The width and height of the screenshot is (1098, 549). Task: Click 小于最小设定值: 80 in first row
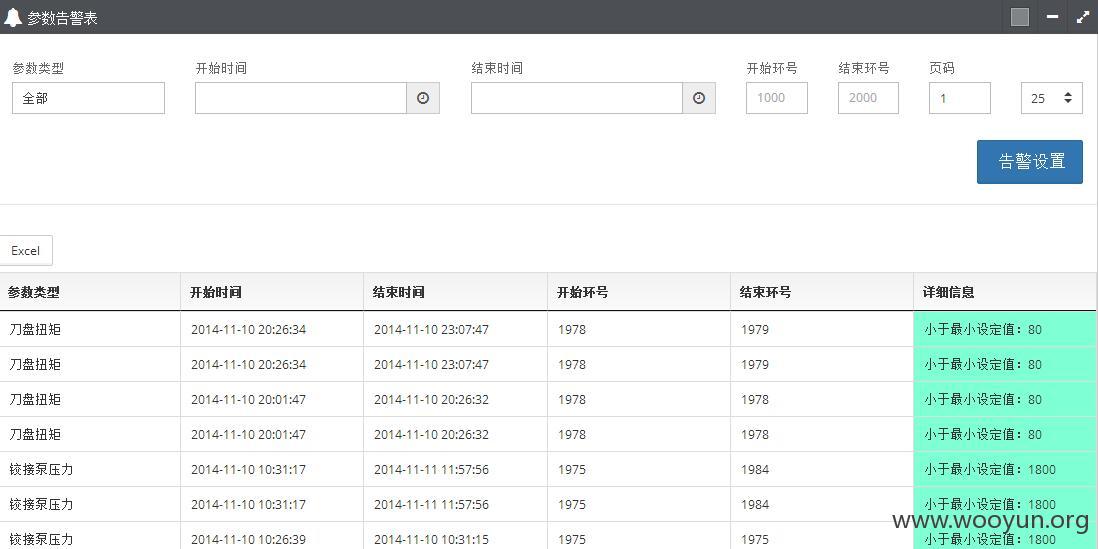982,329
